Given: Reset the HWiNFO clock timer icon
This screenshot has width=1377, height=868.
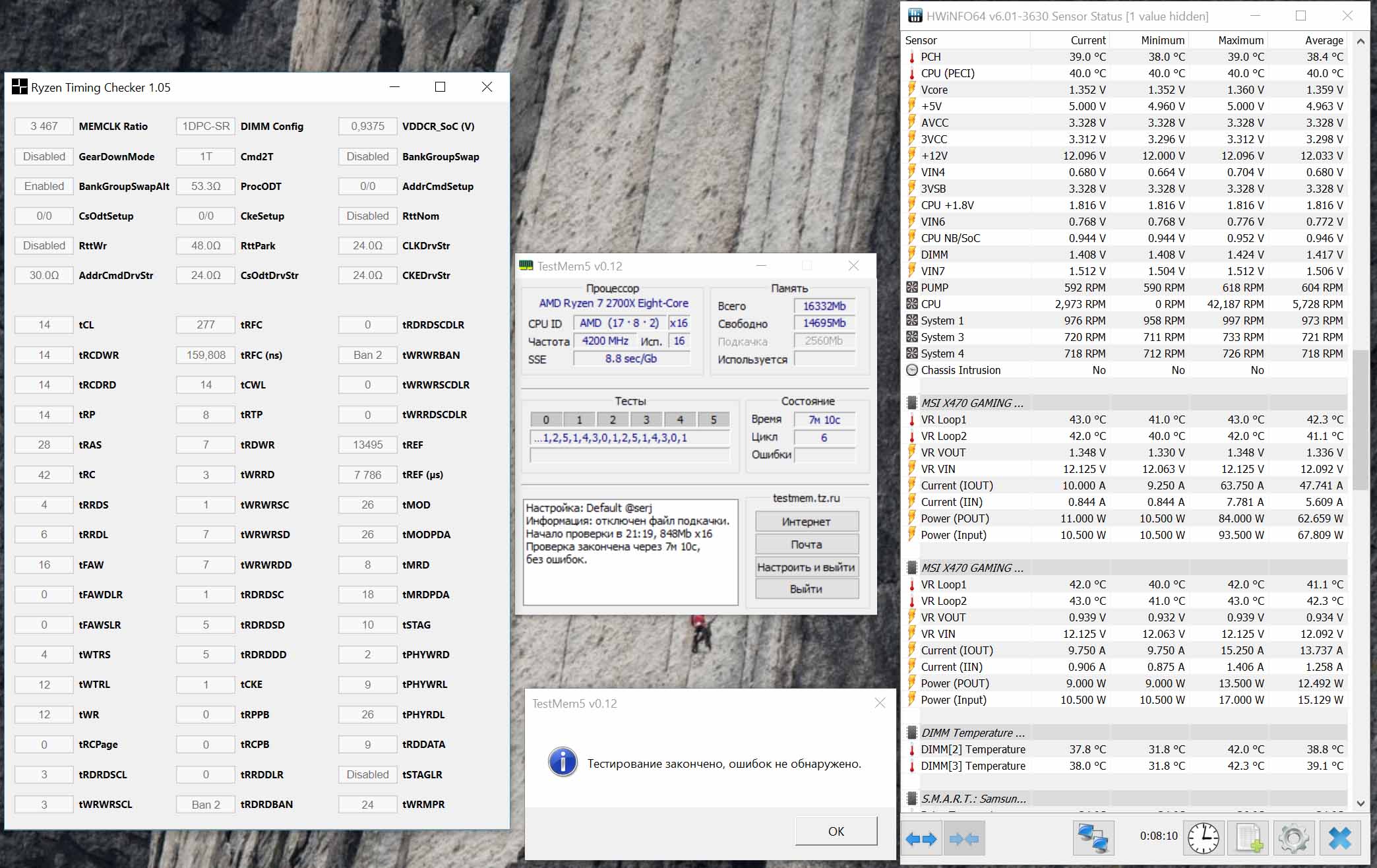Looking at the screenshot, I should click(1204, 838).
